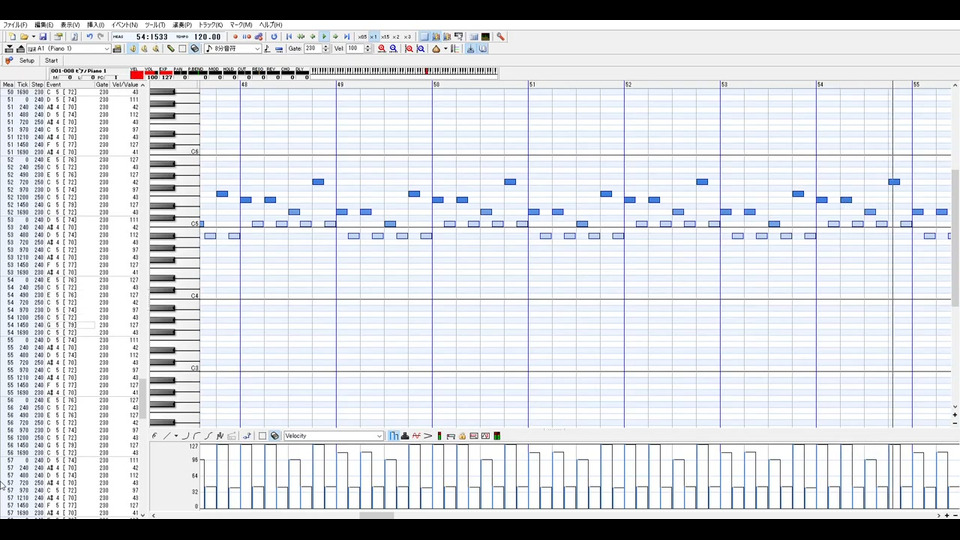The width and height of the screenshot is (960, 540).
Task: Click the Setup button
Action: 26,60
